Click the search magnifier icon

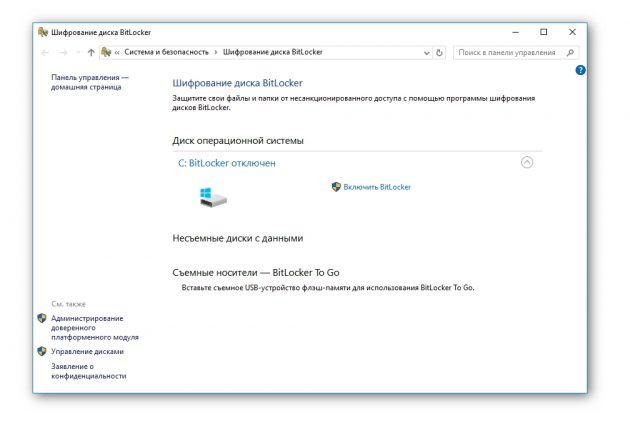(x=570, y=53)
